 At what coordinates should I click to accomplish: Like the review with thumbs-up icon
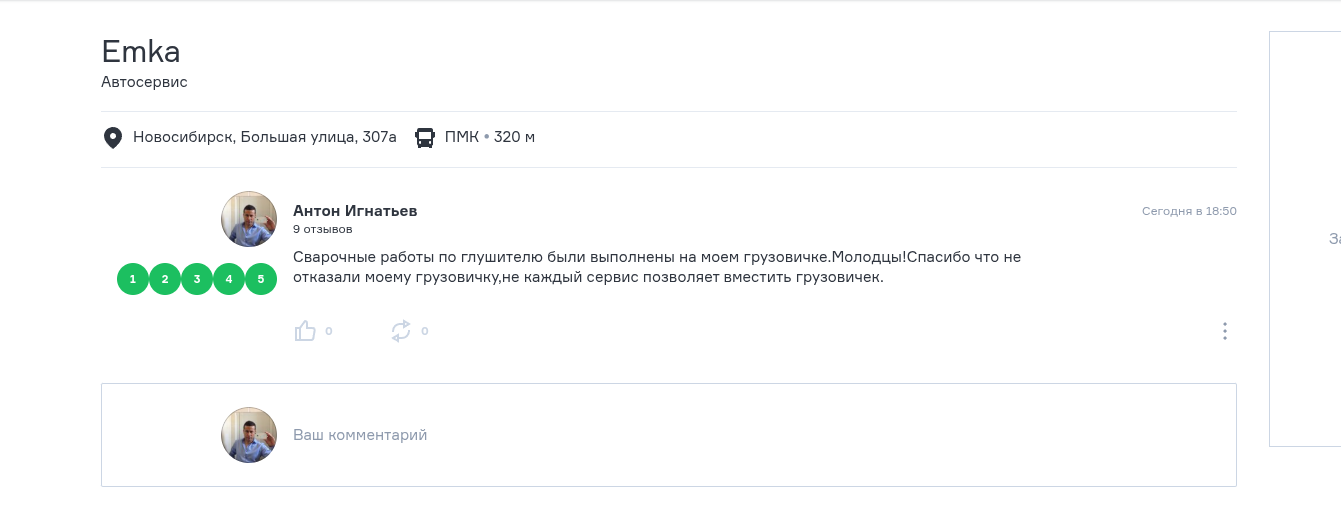click(x=305, y=331)
